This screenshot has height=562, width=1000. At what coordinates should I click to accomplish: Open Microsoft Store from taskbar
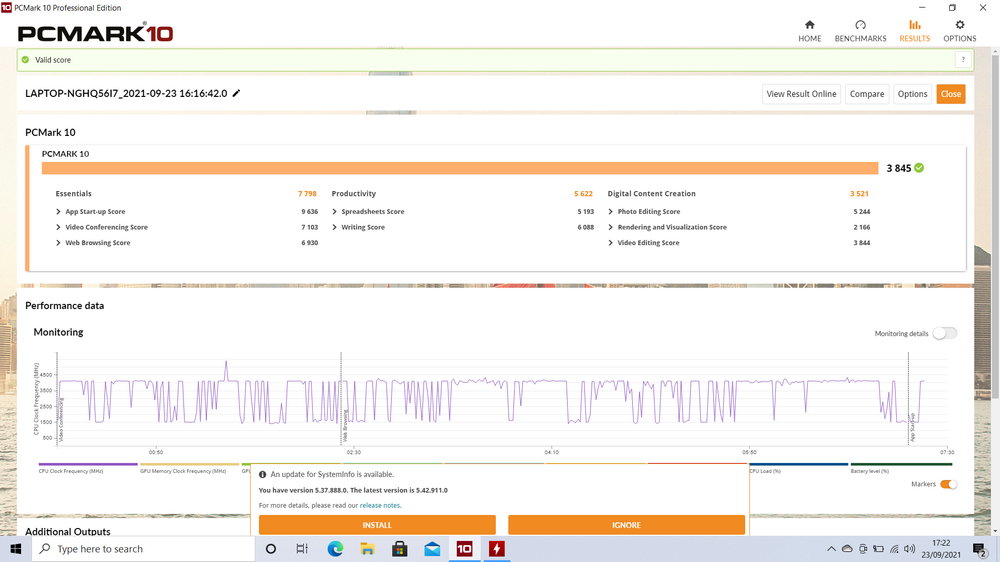(400, 549)
